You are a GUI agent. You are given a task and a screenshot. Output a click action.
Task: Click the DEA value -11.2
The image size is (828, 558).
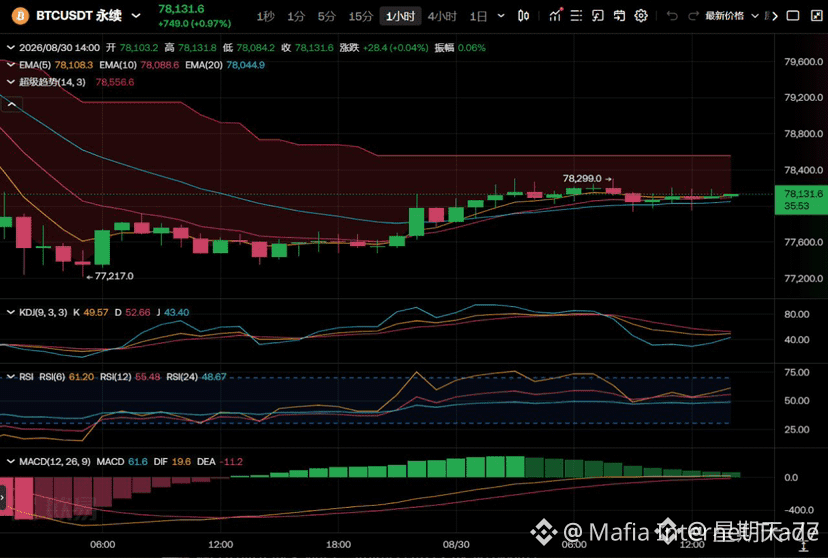(x=231, y=462)
